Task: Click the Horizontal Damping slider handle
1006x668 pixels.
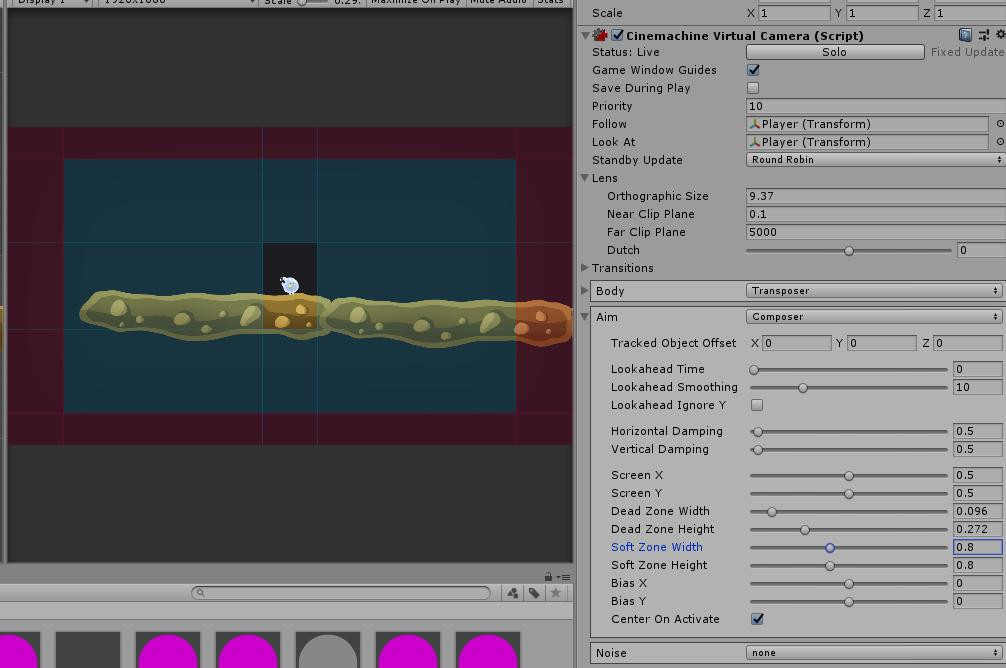Action: tap(758, 432)
